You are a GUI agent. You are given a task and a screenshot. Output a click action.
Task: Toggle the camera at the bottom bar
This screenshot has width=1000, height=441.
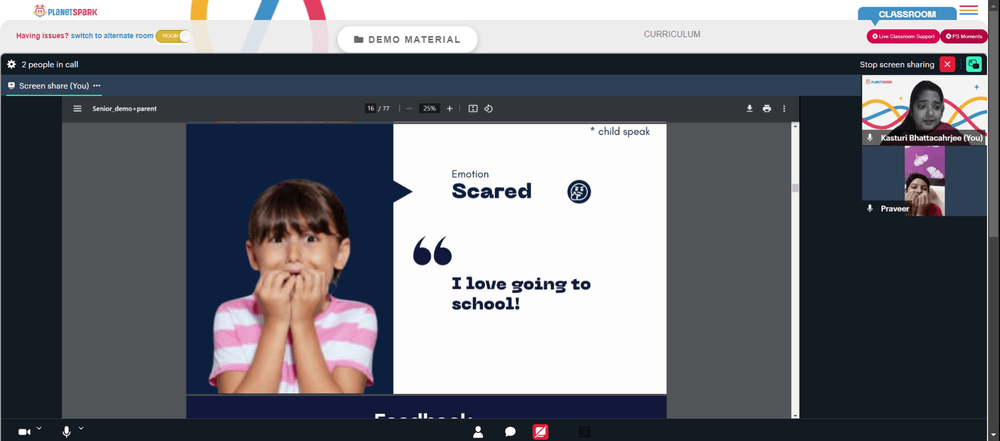[24, 432]
